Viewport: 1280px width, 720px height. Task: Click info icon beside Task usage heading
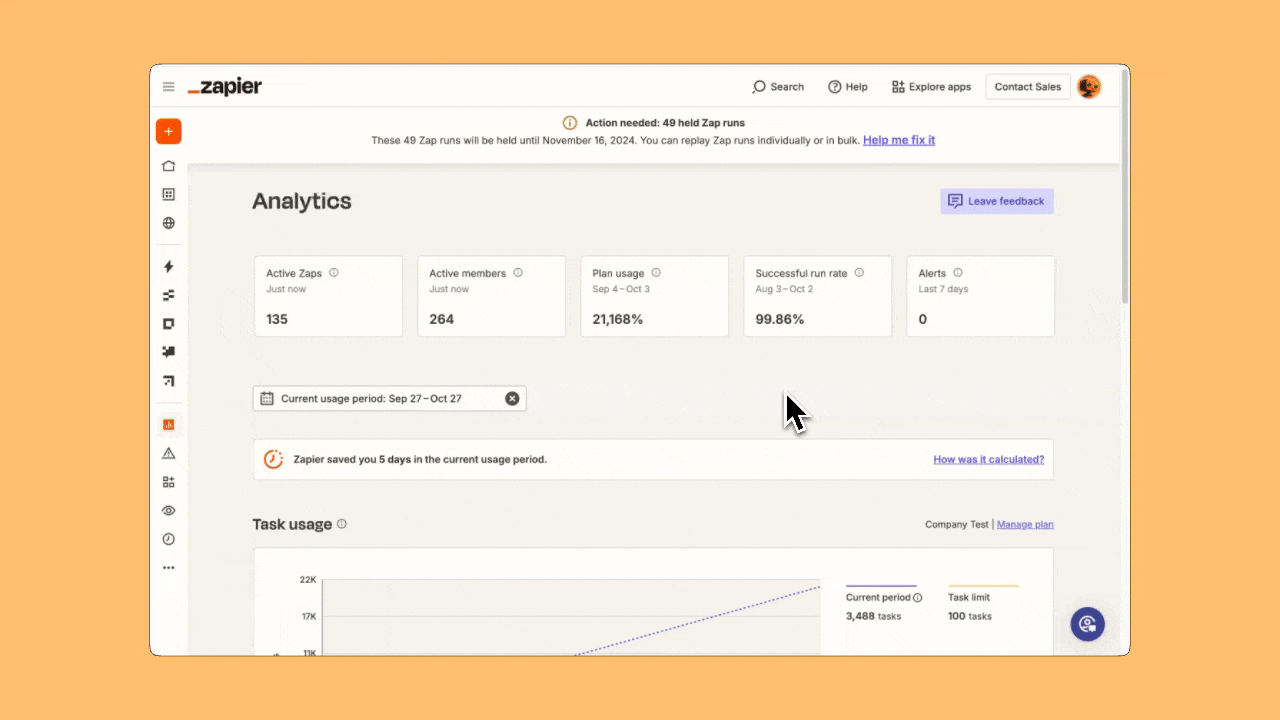click(x=342, y=524)
